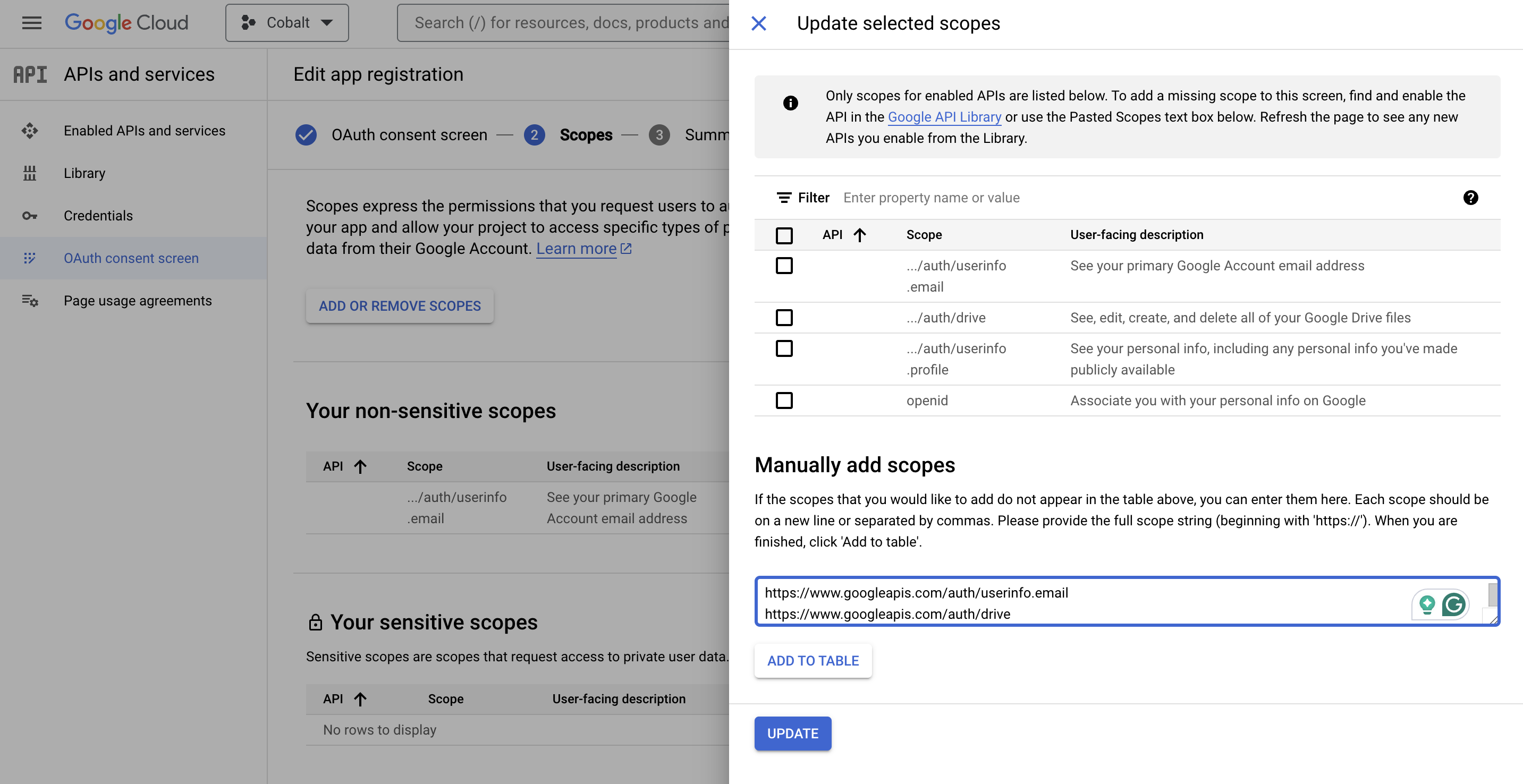
Task: Check the openid scope checkbox
Action: [x=784, y=400]
